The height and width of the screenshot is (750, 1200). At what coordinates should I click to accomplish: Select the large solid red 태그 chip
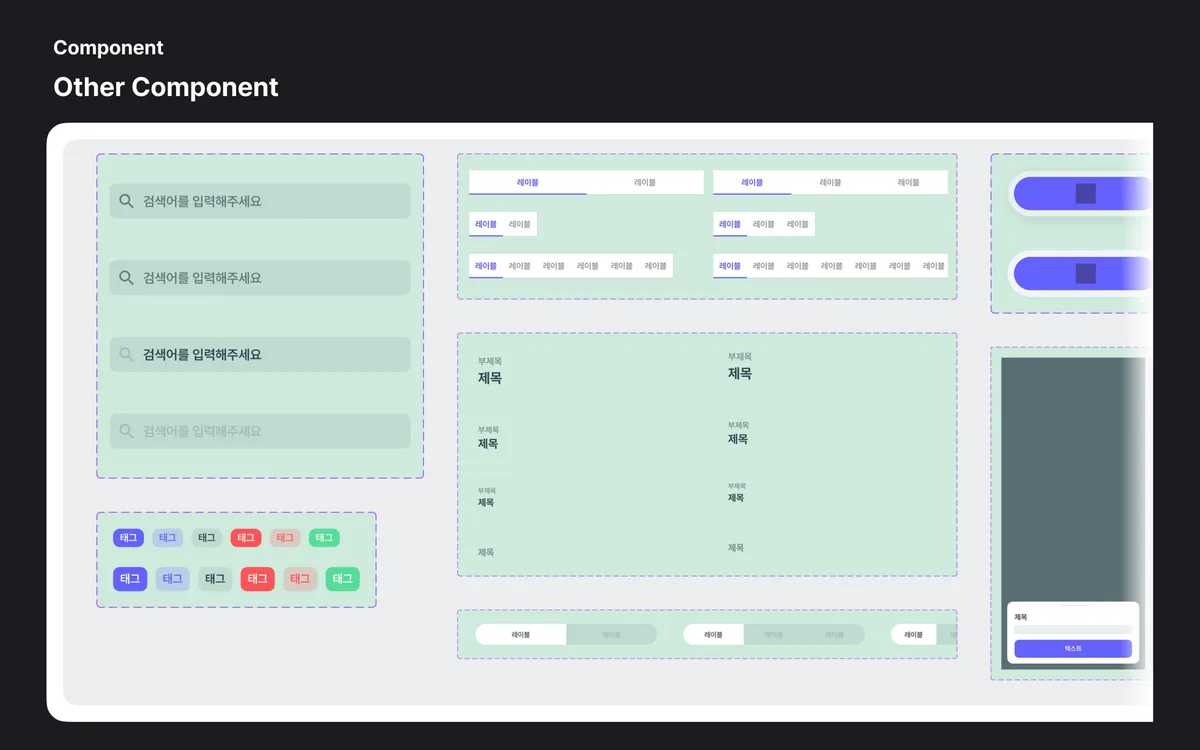pos(258,579)
